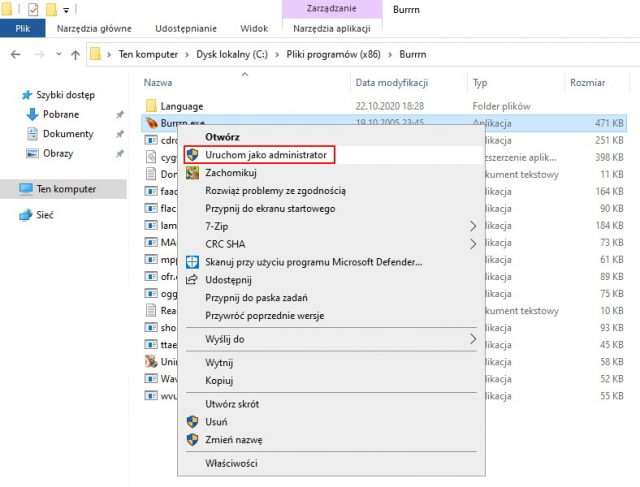The image size is (640, 487).
Task: Click Dysk lokalny (C:) breadcrumb
Action: coord(232,54)
